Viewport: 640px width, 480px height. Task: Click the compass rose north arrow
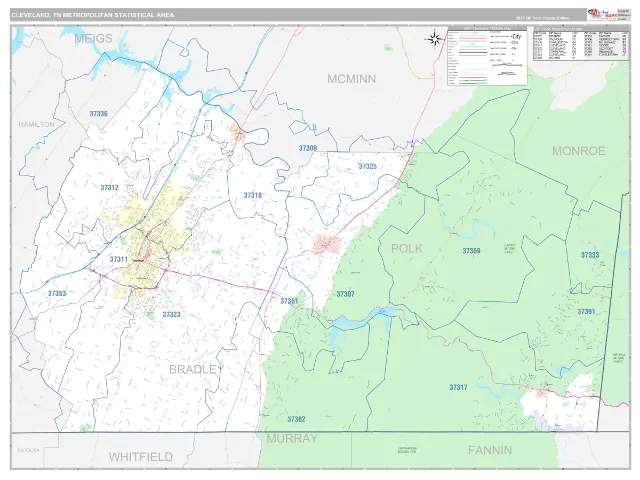point(434,40)
